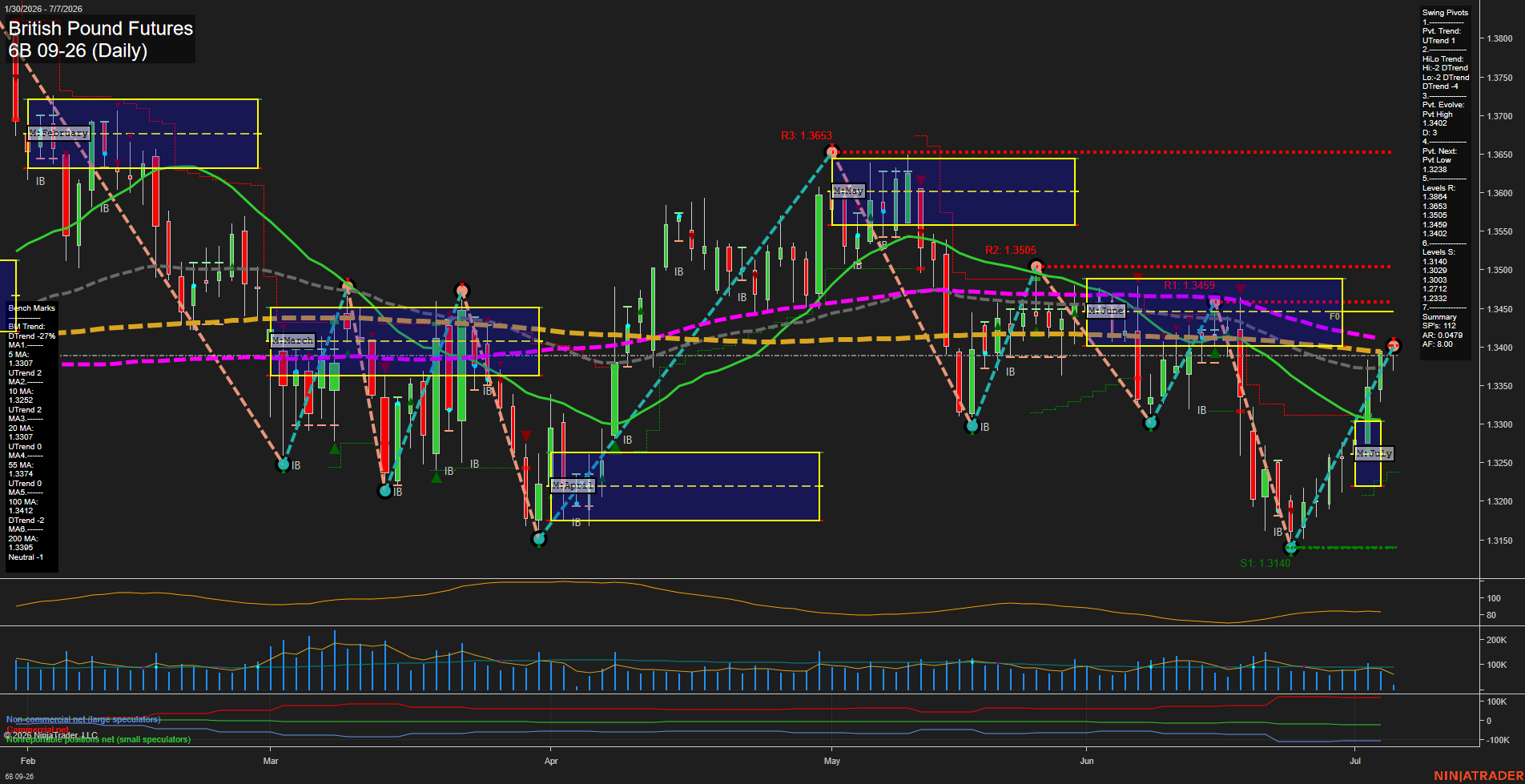Click the Mar label on the time axis
This screenshot has height=784, width=1525.
pyautogui.click(x=271, y=761)
